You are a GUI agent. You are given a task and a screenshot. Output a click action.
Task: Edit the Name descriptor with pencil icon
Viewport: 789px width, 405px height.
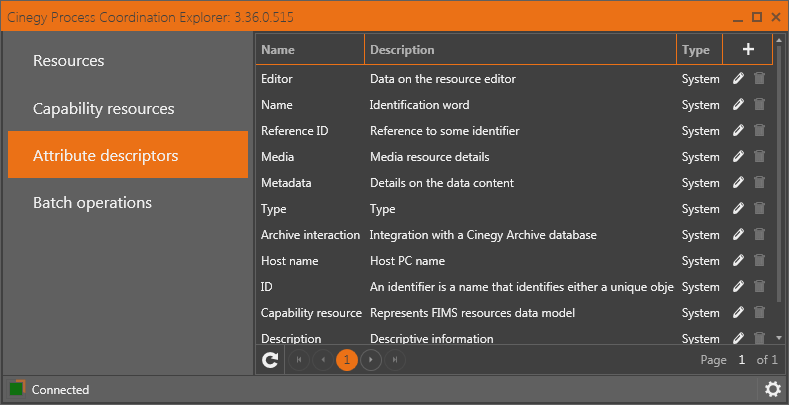[738, 105]
